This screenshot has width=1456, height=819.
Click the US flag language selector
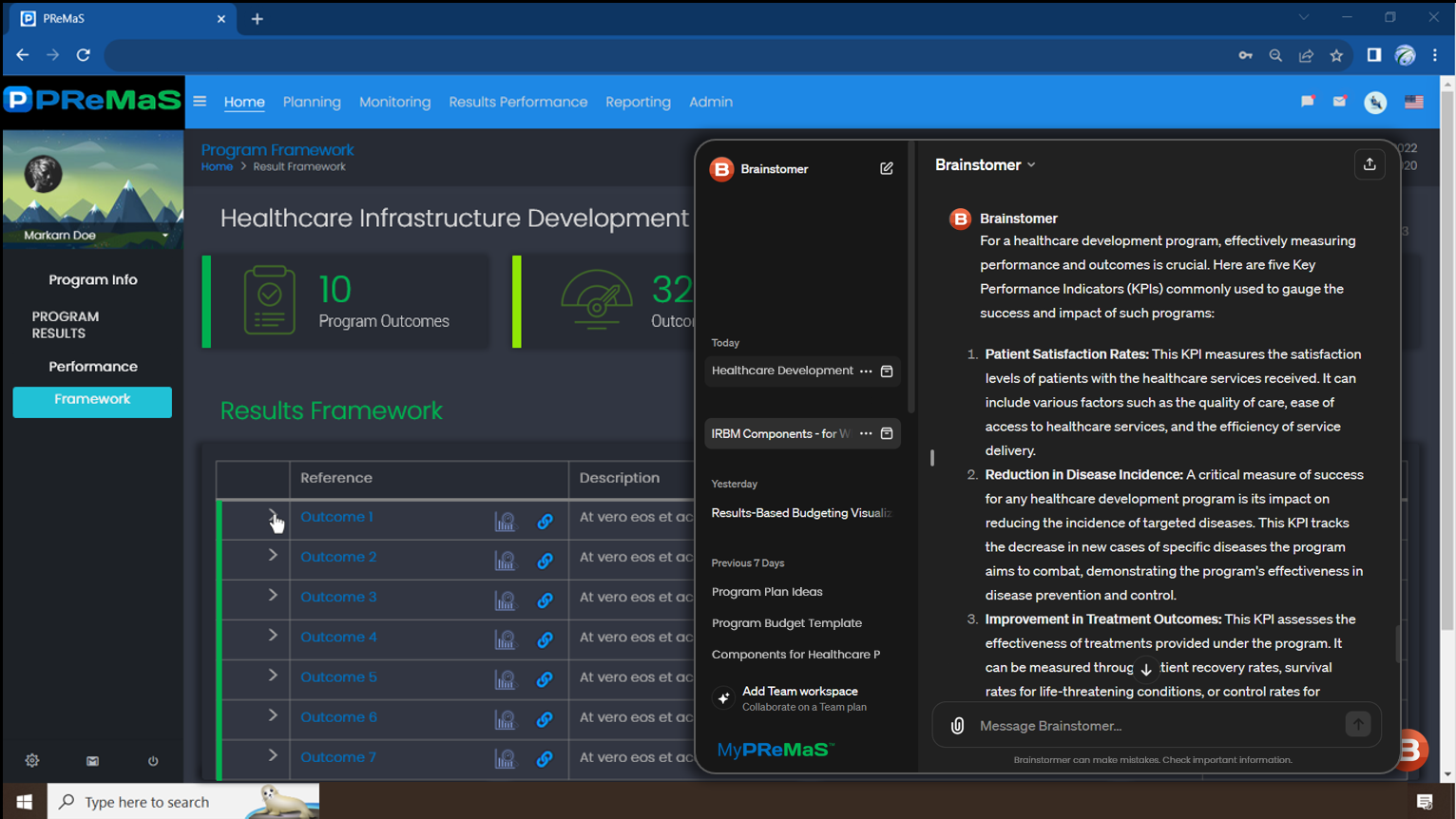pos(1413,102)
